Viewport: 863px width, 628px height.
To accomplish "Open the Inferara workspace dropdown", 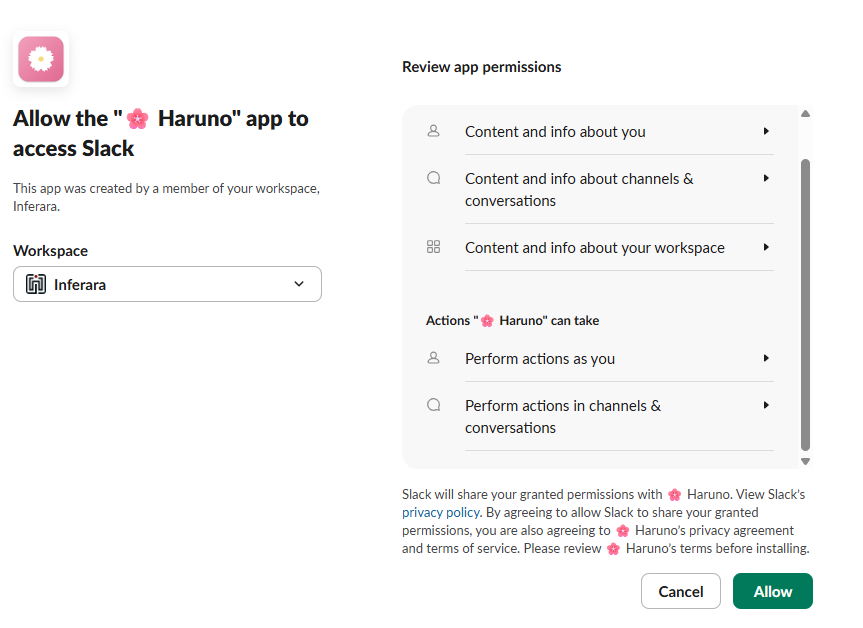I will point(167,284).
